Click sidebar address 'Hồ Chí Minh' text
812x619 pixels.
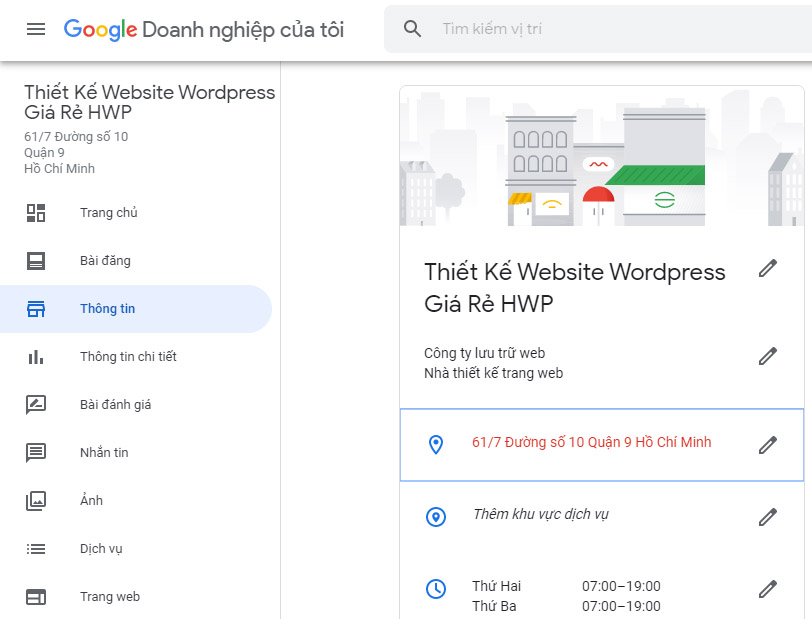pyautogui.click(x=59, y=169)
